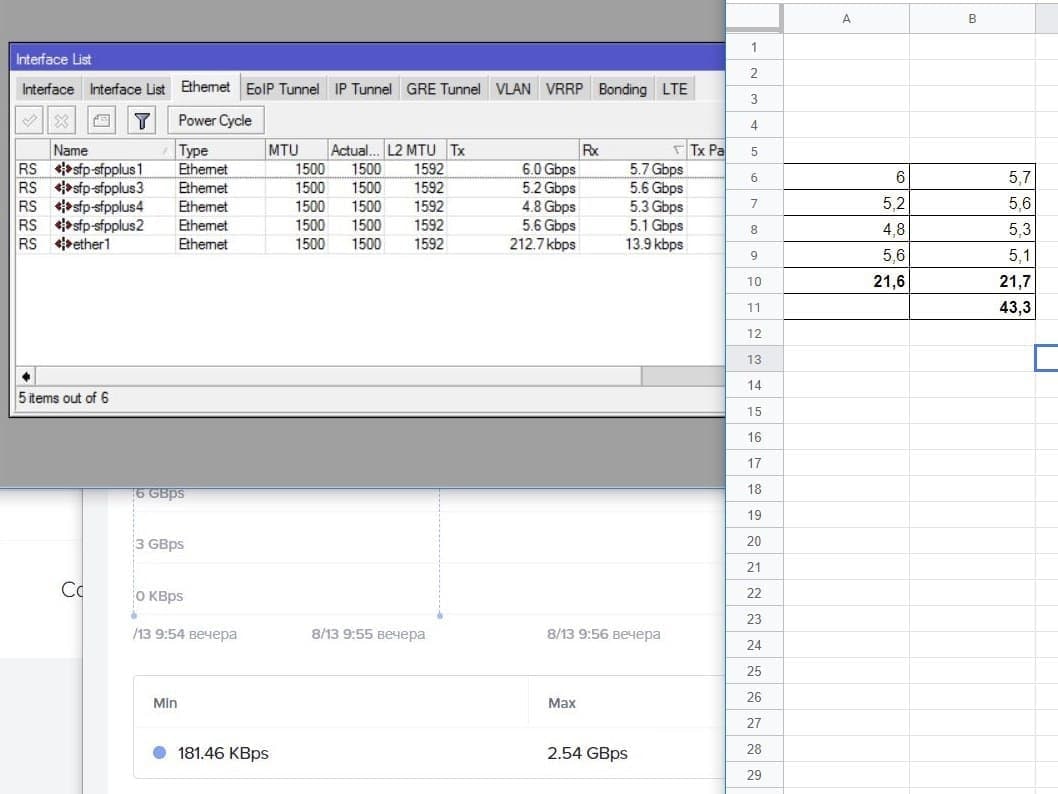Open the VLAN tab
The image size is (1058, 794).
[x=513, y=89]
